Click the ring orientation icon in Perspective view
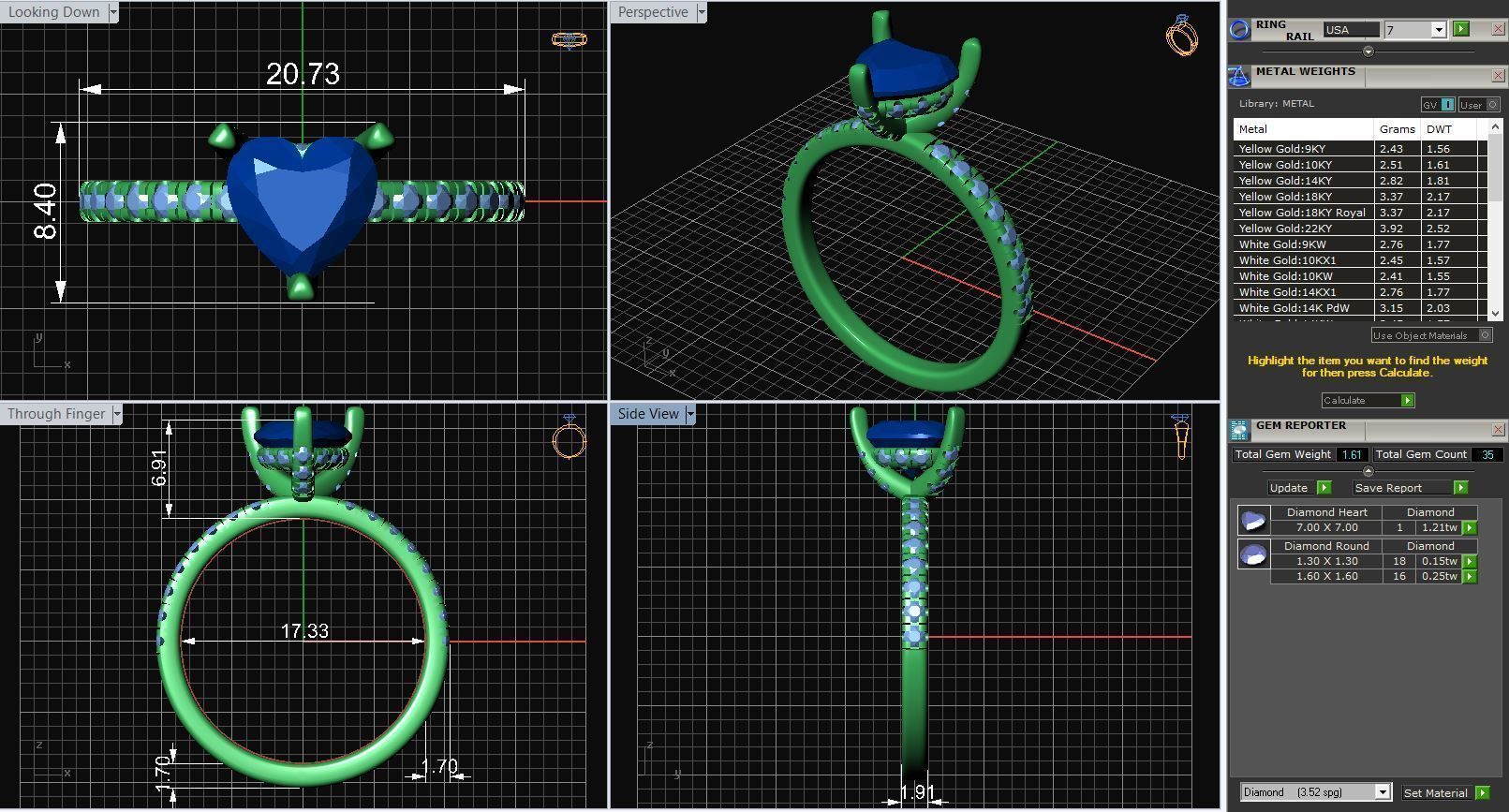This screenshot has height=812, width=1509. [1182, 35]
